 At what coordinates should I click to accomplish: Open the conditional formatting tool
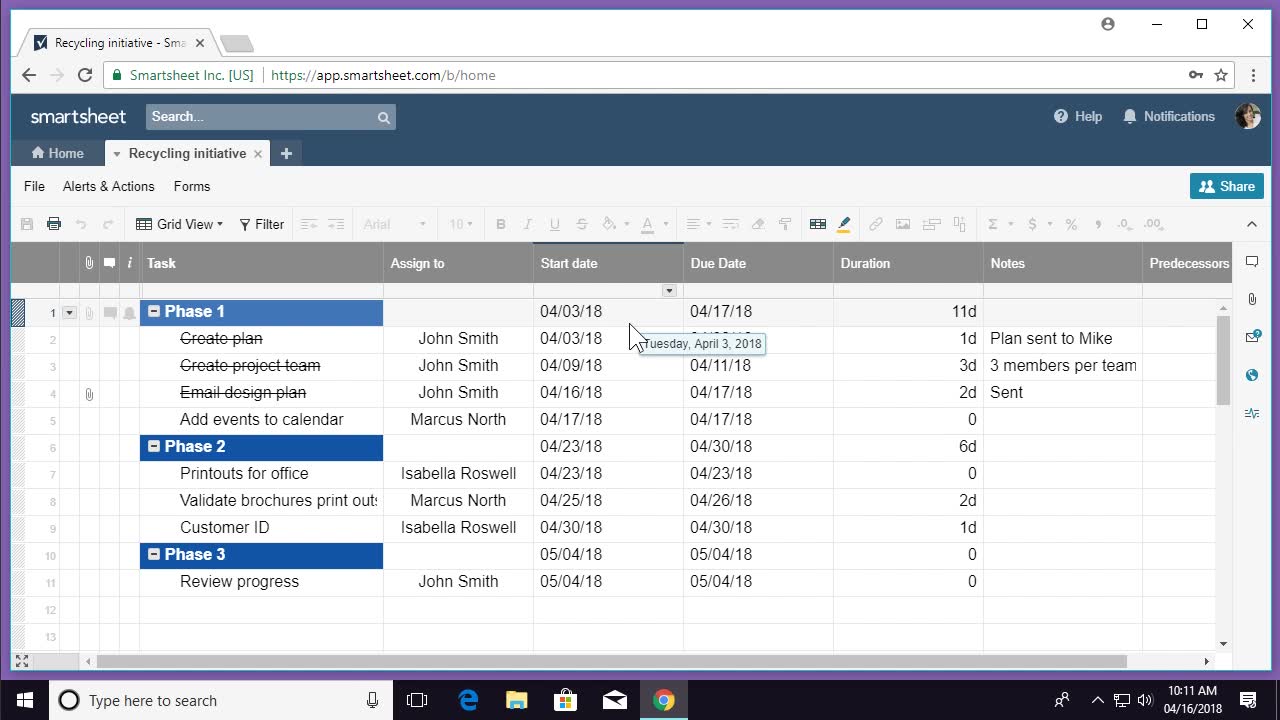[817, 224]
